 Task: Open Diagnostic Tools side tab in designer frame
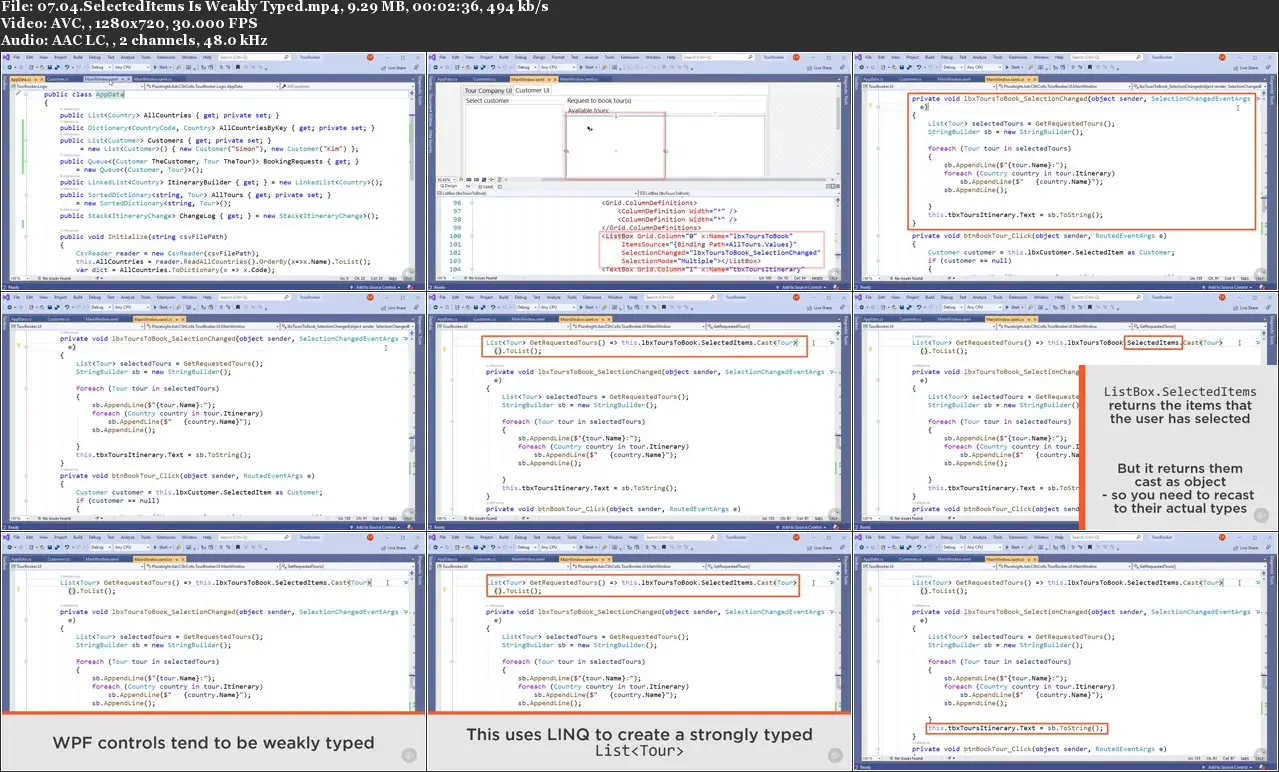click(x=846, y=91)
